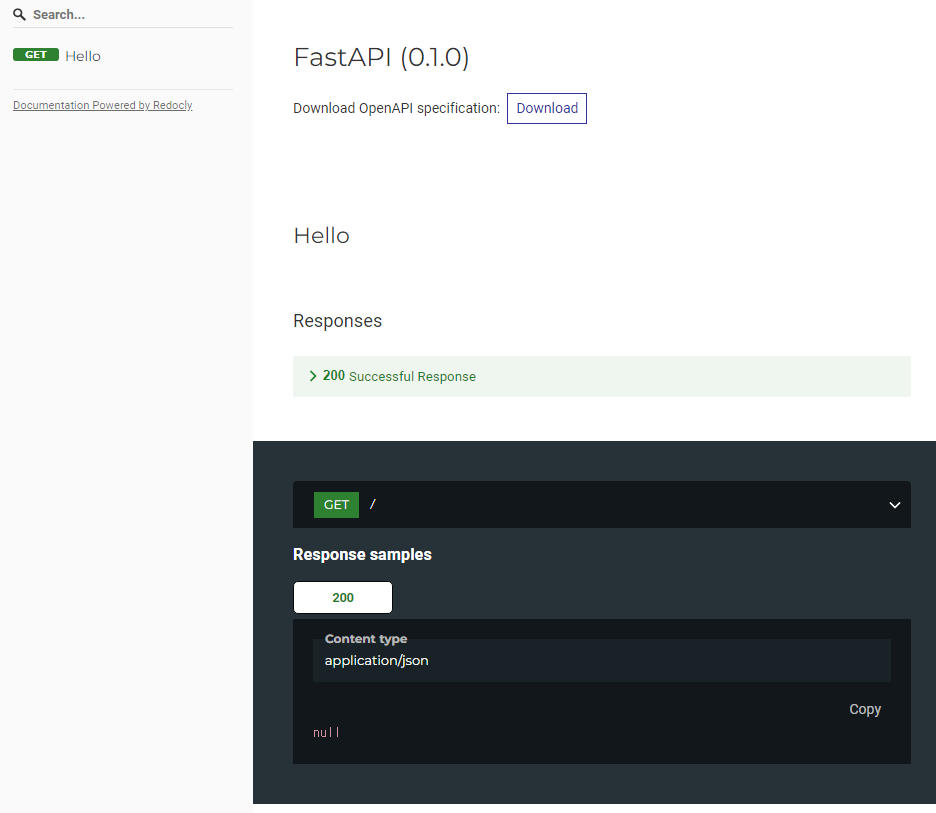Viewport: 936px width, 813px height.
Task: Click the FastAPI (0.1.0) title
Action: (381, 57)
